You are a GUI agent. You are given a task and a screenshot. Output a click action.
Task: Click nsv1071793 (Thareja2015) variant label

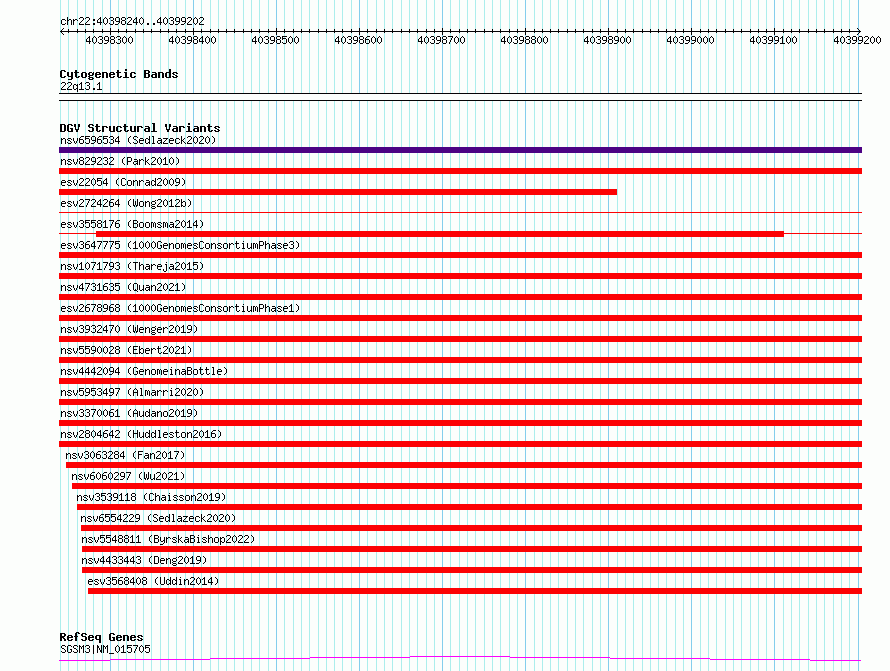point(132,266)
